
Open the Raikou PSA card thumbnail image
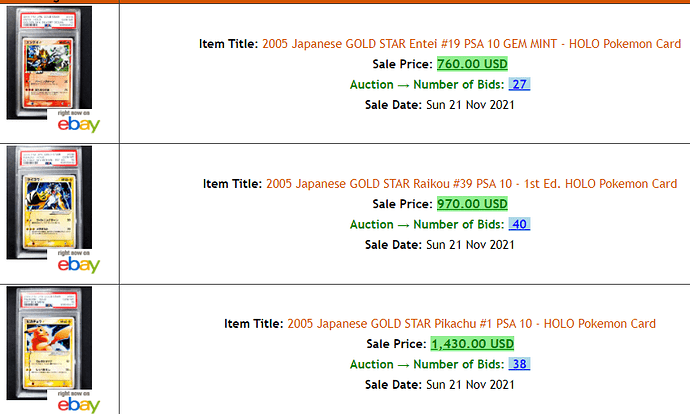(x=49, y=202)
